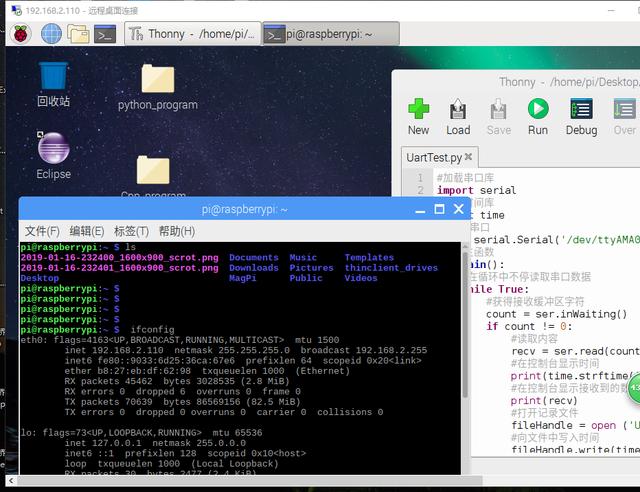Image resolution: width=640 pixels, height=492 pixels.
Task: Click the Desktop directory in ls output
Action: (40, 278)
